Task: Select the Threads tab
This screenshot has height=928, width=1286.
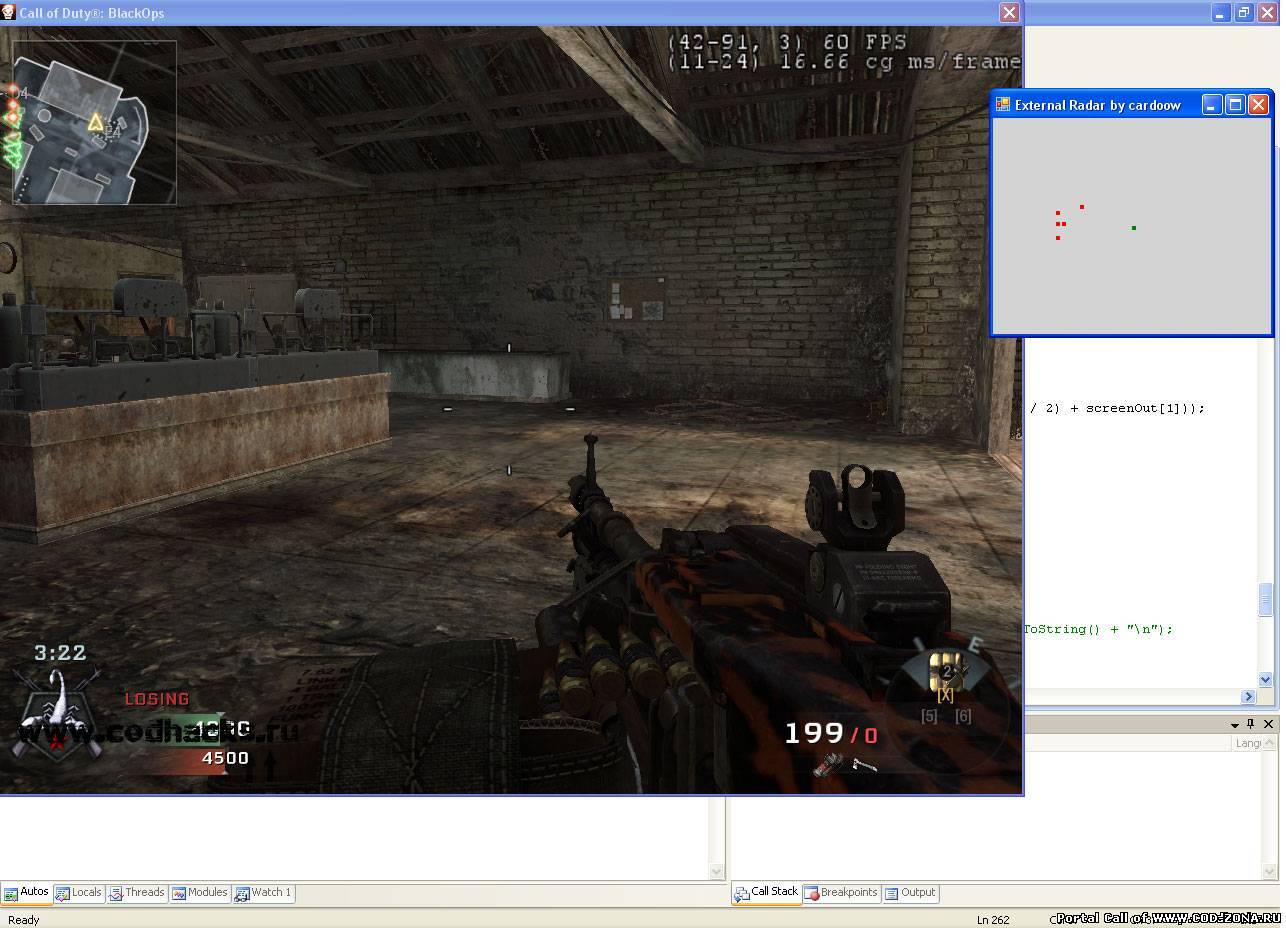Action: (137, 893)
